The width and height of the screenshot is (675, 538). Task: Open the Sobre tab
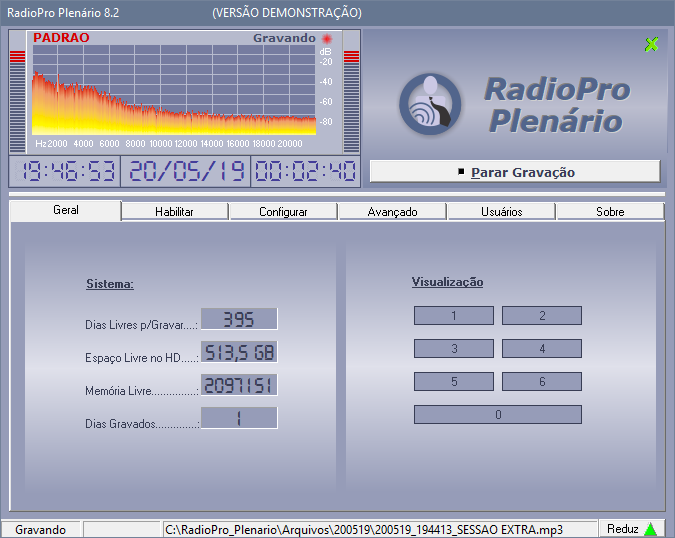[610, 212]
